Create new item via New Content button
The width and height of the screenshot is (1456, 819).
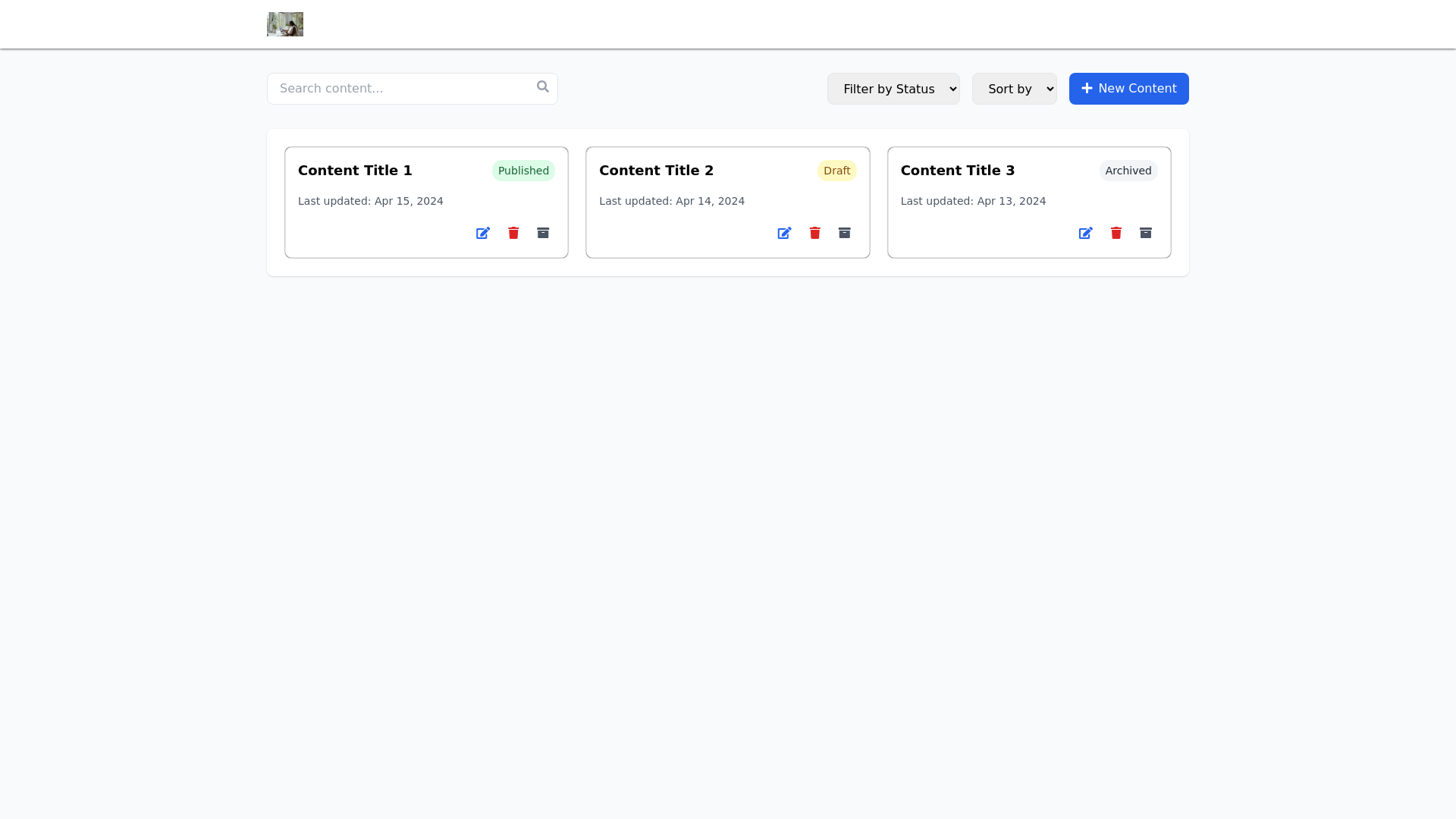[1128, 89]
